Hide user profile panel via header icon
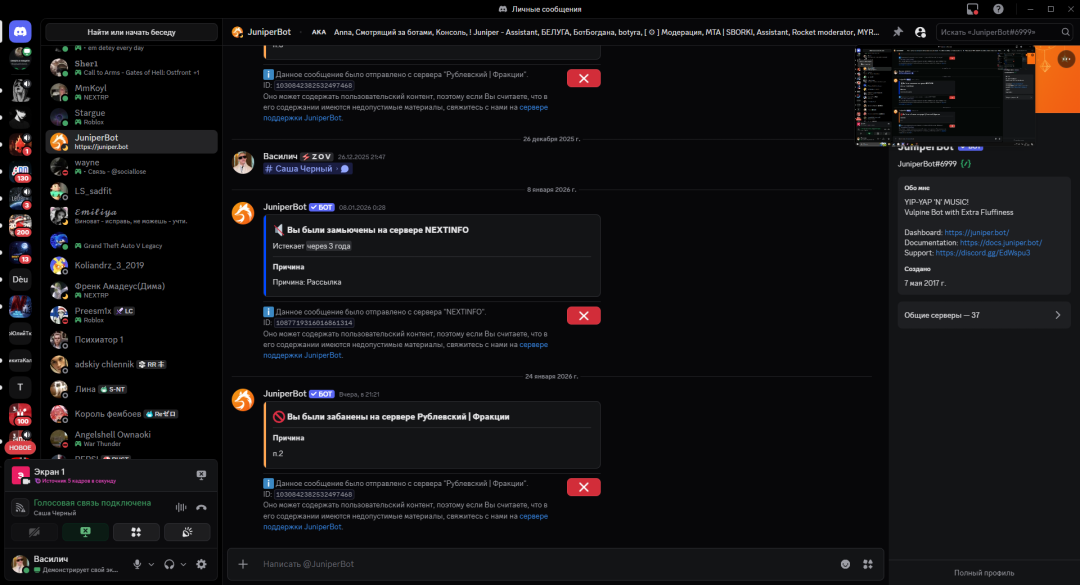1080x585 pixels. (x=920, y=32)
